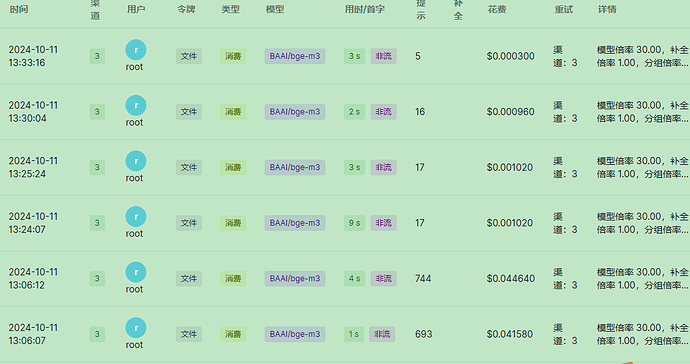This screenshot has width=690, height=364.
Task: Open detail text for $0.044640 row
Action: (x=642, y=279)
